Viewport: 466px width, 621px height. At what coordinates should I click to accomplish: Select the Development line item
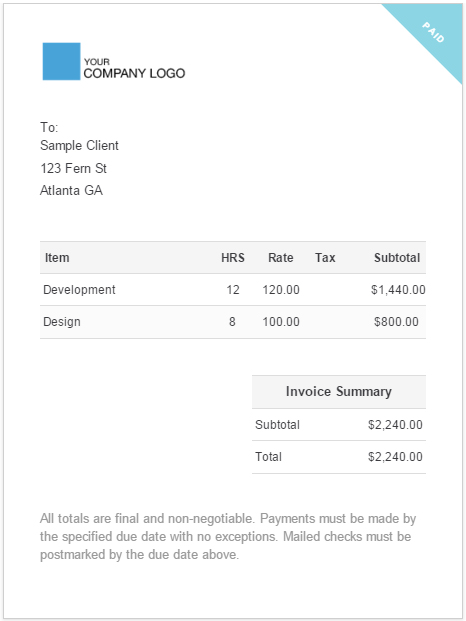click(x=233, y=290)
